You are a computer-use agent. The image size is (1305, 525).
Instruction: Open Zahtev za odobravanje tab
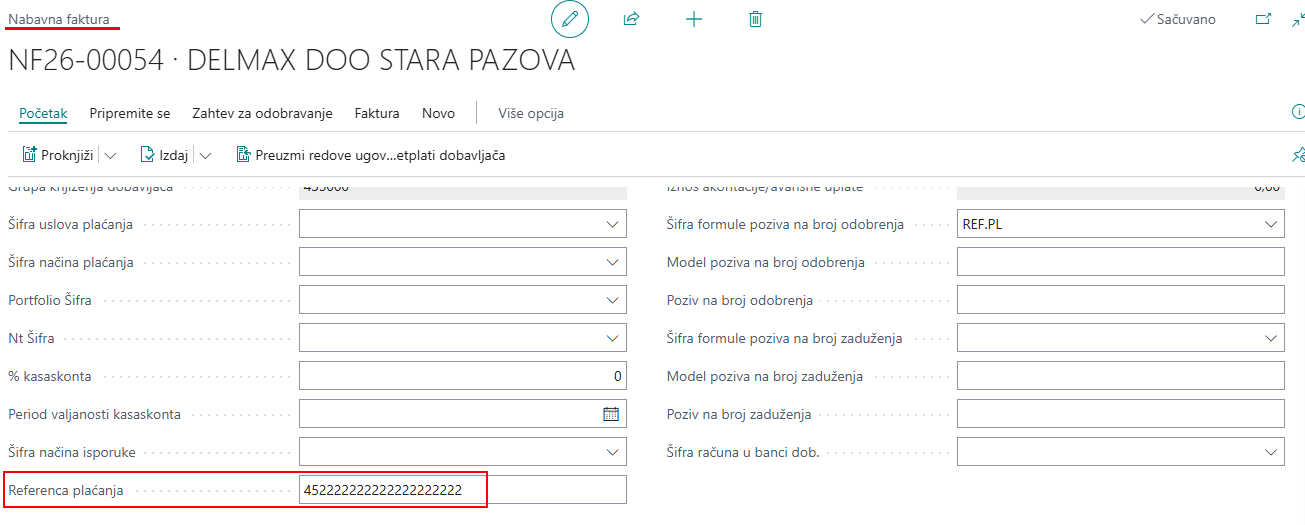click(262, 113)
